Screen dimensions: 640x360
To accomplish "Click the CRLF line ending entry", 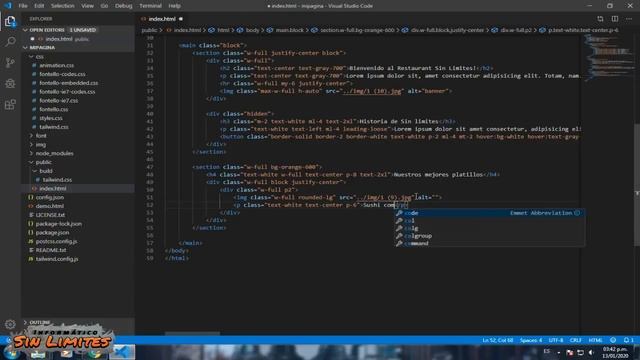I will click(576, 340).
